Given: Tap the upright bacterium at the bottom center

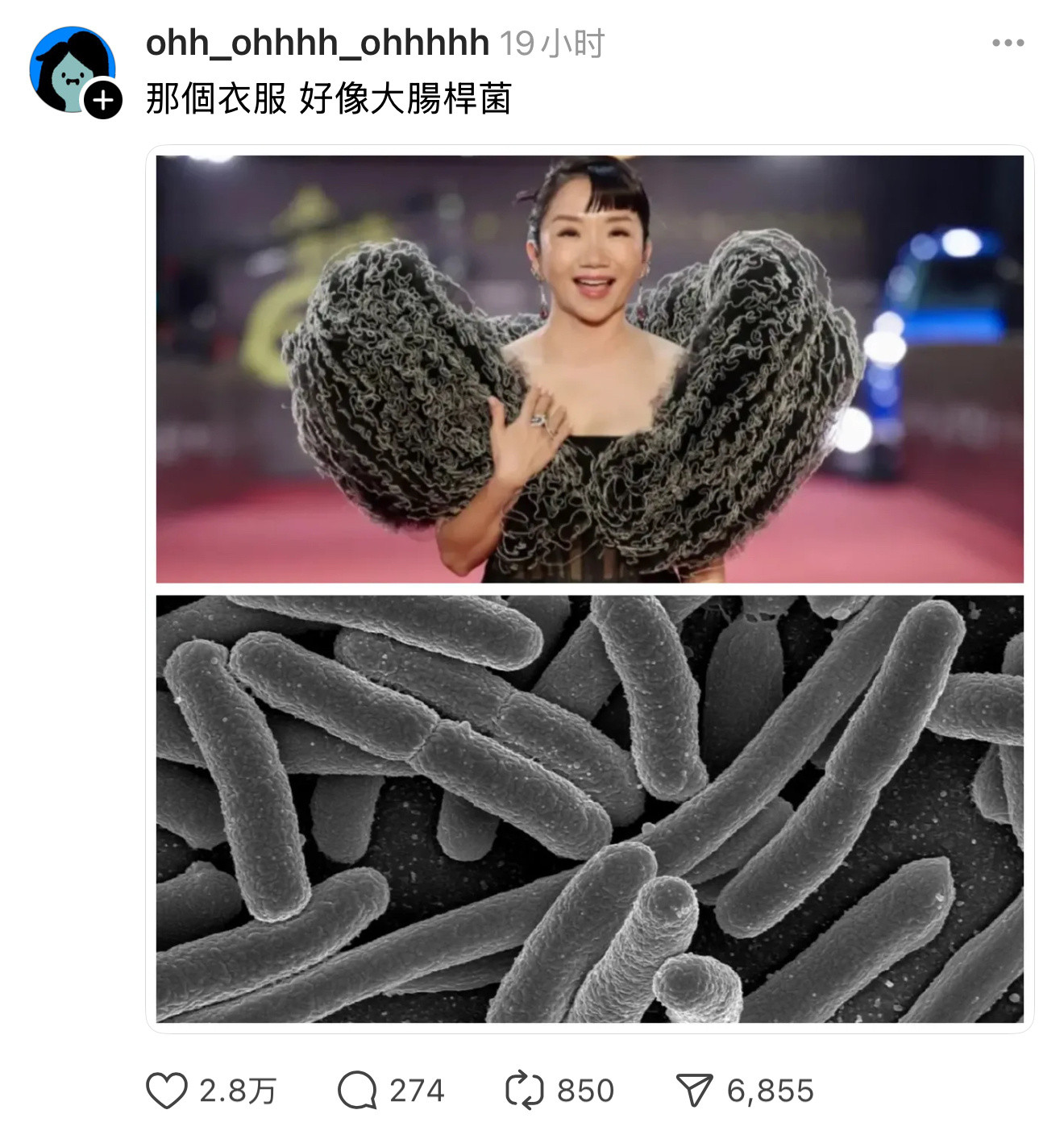Looking at the screenshot, I should click(x=634, y=950).
